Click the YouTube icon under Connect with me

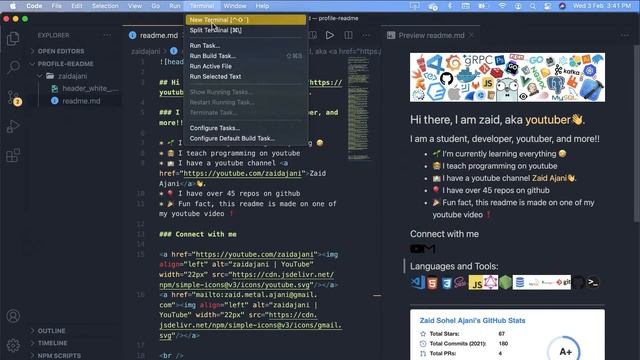[416, 249]
